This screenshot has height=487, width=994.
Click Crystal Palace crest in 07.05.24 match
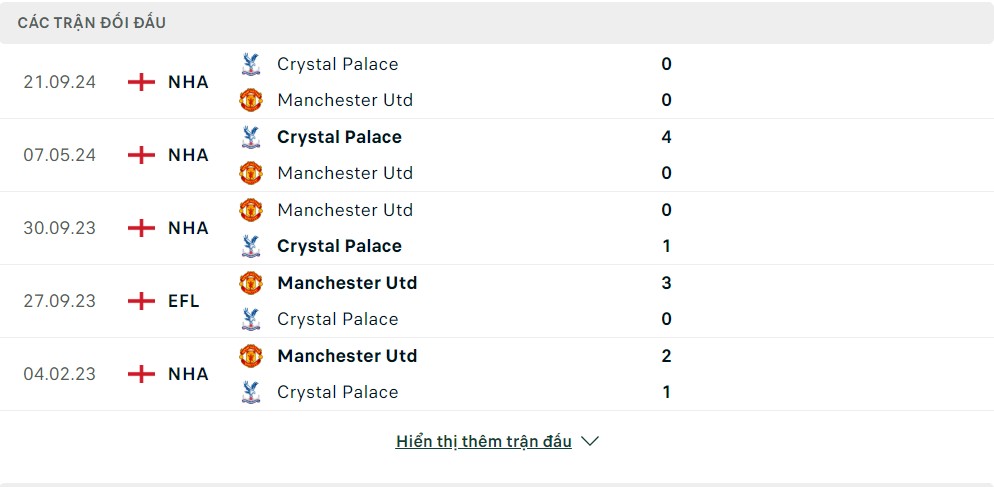251,137
